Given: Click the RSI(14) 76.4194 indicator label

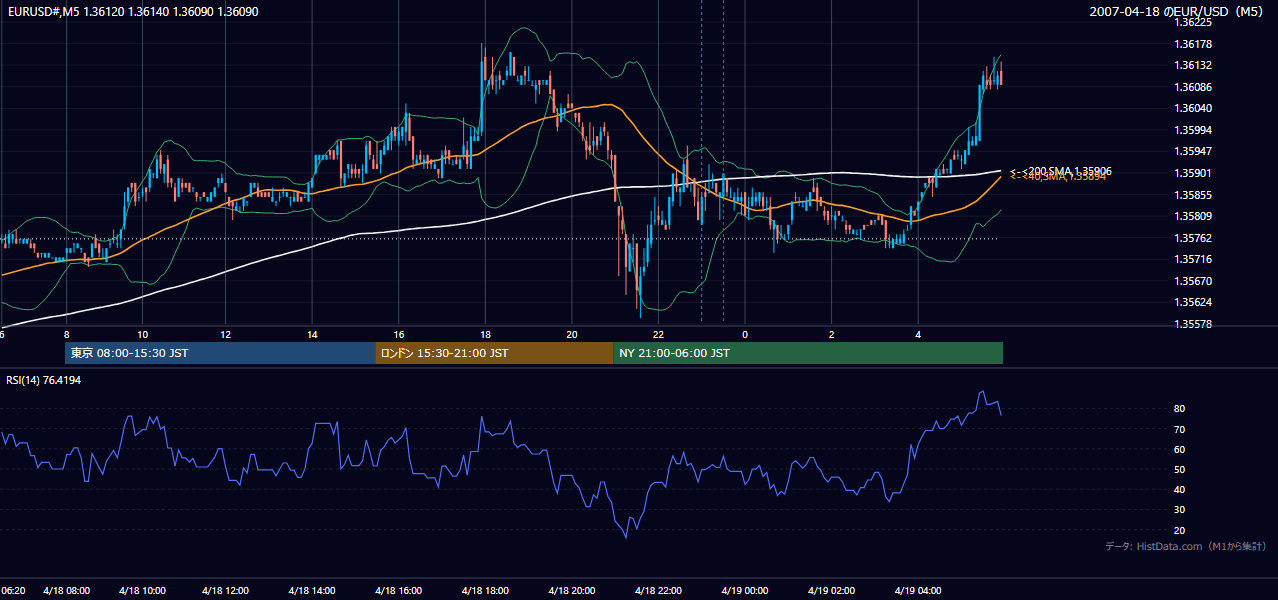Looking at the screenshot, I should click(44, 380).
